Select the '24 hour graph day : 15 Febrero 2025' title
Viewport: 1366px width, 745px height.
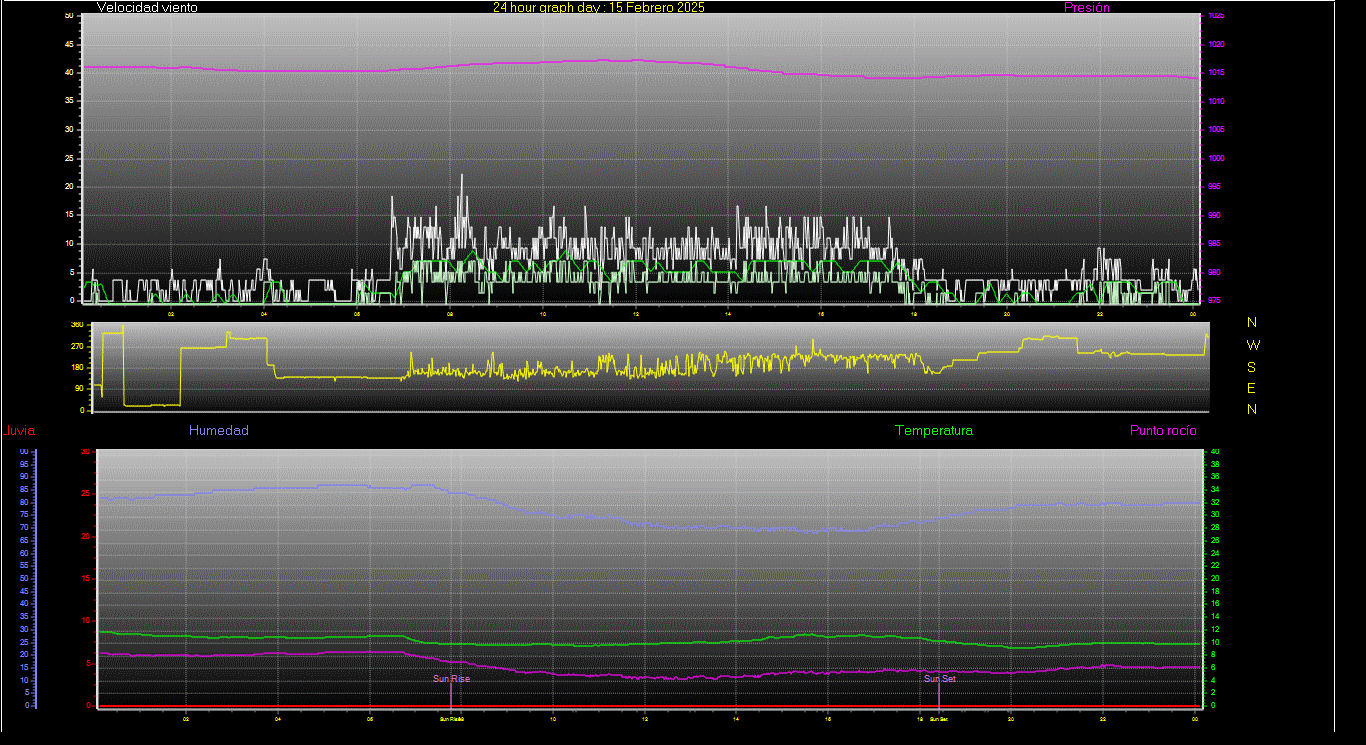(599, 7)
